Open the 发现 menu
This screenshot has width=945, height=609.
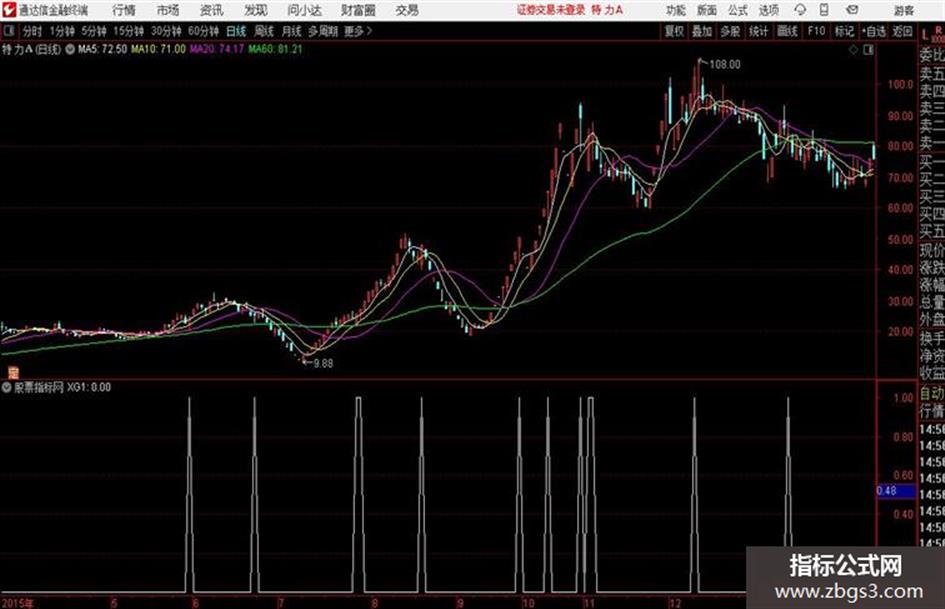point(256,10)
